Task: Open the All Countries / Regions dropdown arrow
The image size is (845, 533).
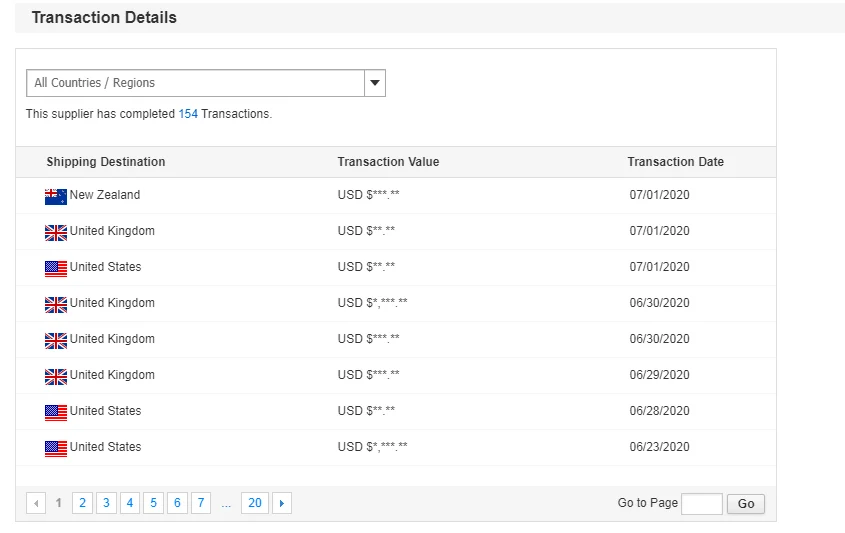Action: [x=375, y=83]
